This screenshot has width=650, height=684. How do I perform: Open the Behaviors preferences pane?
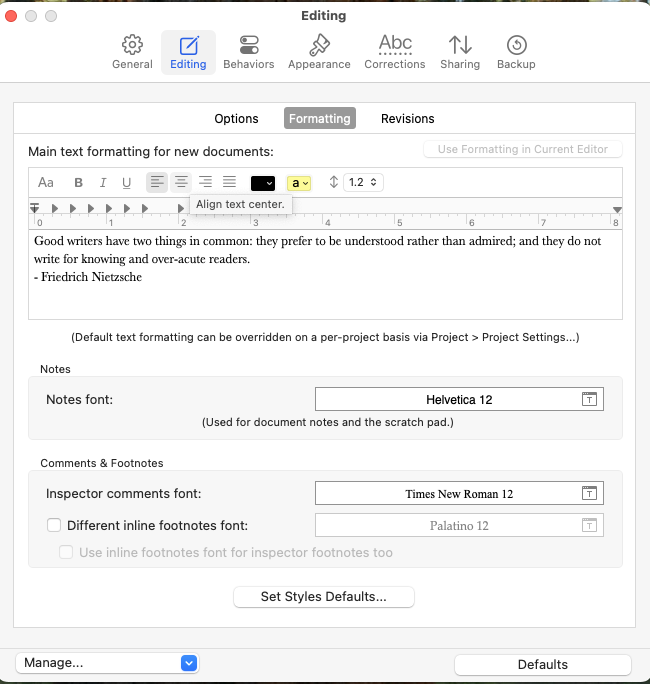(x=249, y=52)
